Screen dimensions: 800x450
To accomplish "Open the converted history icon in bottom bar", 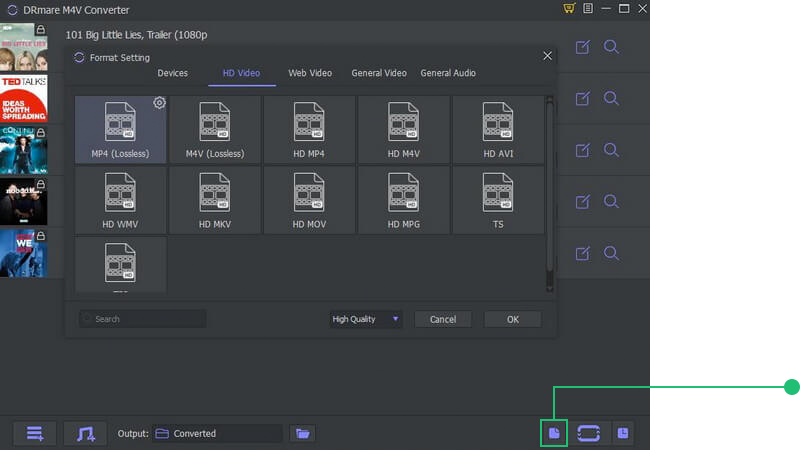I will click(x=622, y=433).
